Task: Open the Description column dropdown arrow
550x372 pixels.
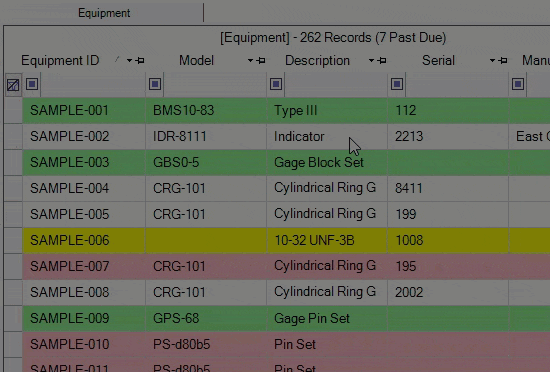Action: [371, 61]
